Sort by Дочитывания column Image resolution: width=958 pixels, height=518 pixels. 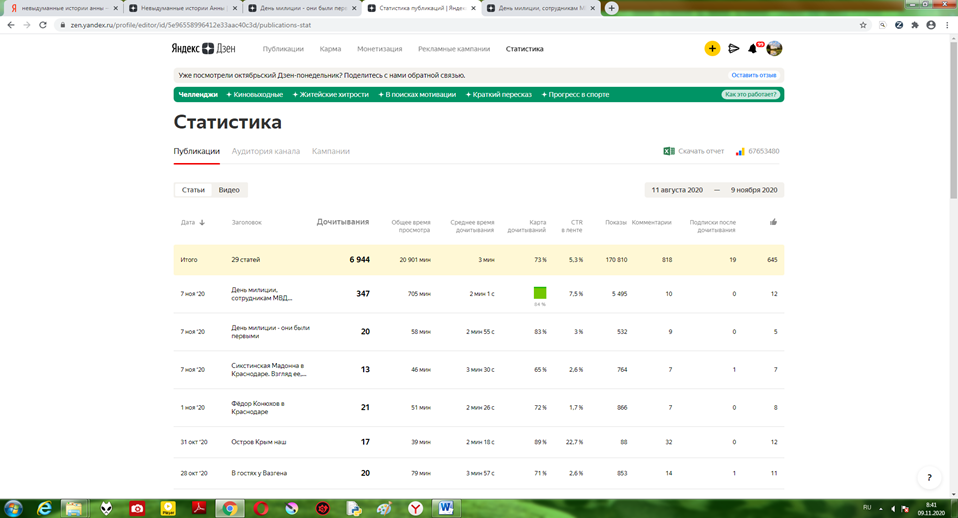click(343, 222)
